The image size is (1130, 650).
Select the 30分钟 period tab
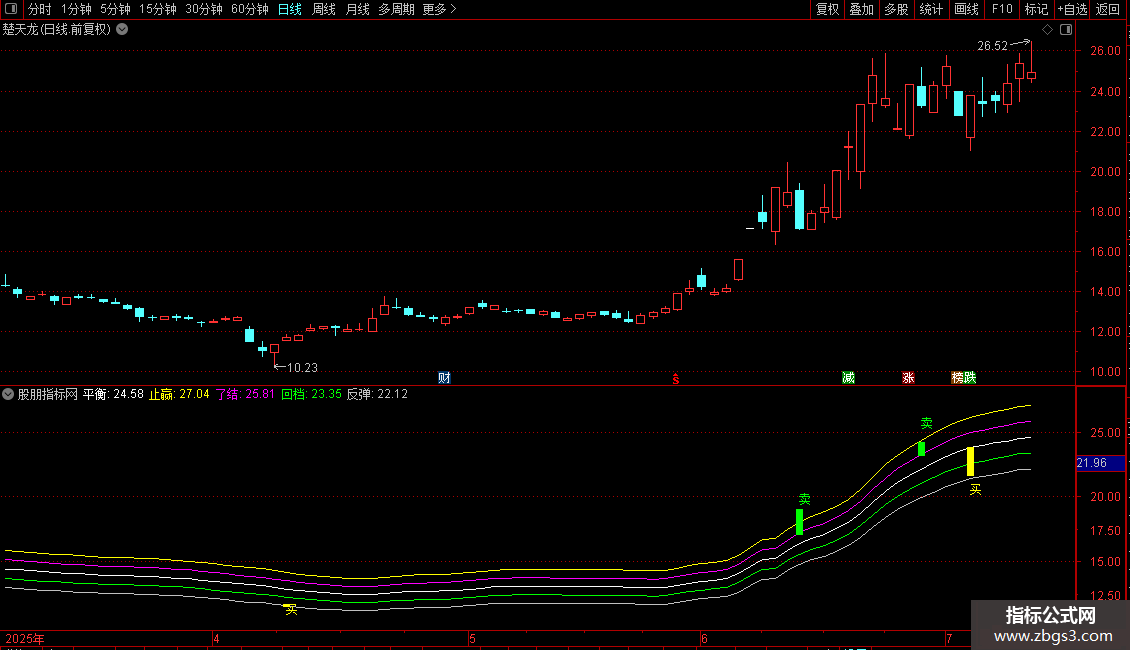[x=204, y=9]
